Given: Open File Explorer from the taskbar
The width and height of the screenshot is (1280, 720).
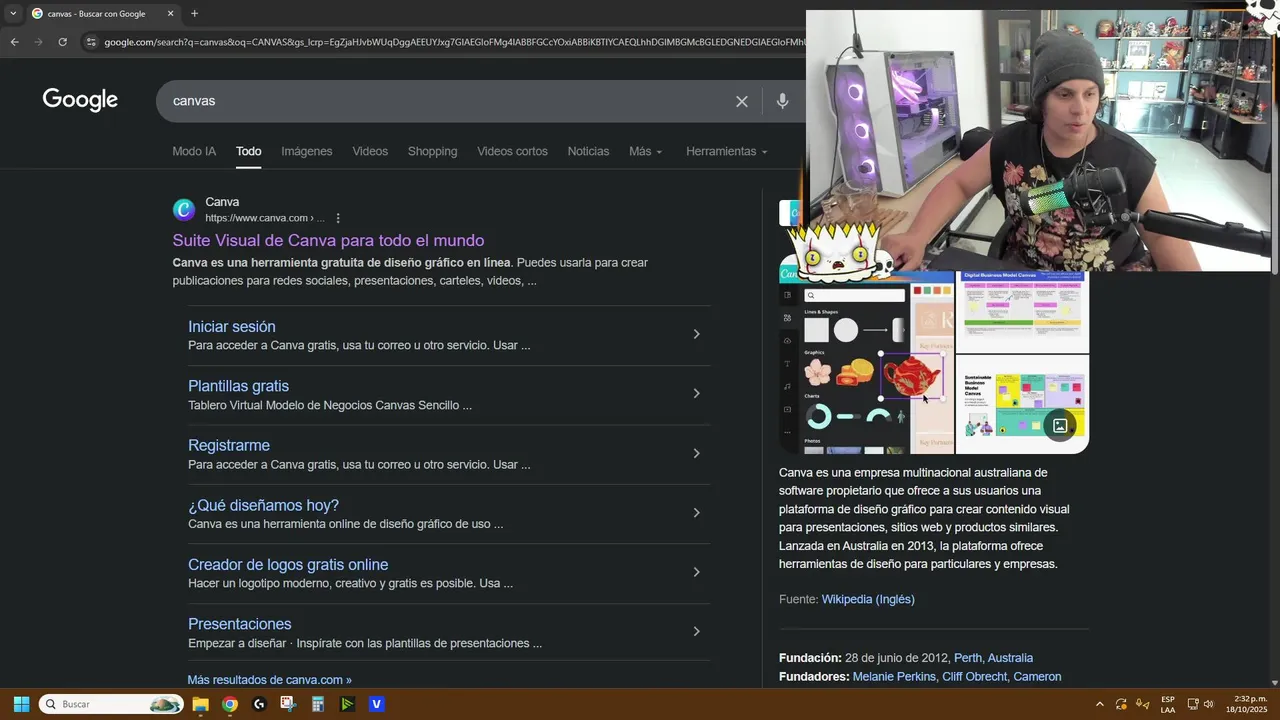Looking at the screenshot, I should (x=200, y=704).
